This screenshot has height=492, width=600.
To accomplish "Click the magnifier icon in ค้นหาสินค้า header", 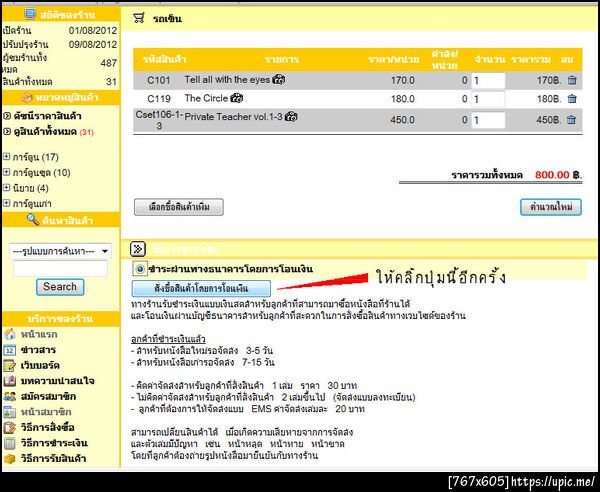I will pyautogui.click(x=33, y=220).
